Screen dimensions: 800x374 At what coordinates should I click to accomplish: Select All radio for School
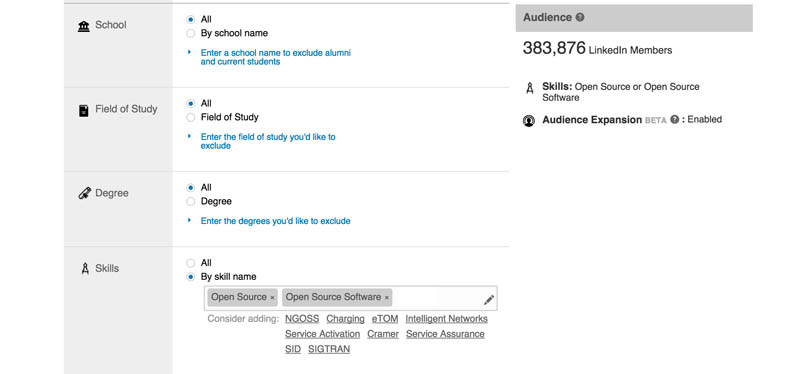191,19
